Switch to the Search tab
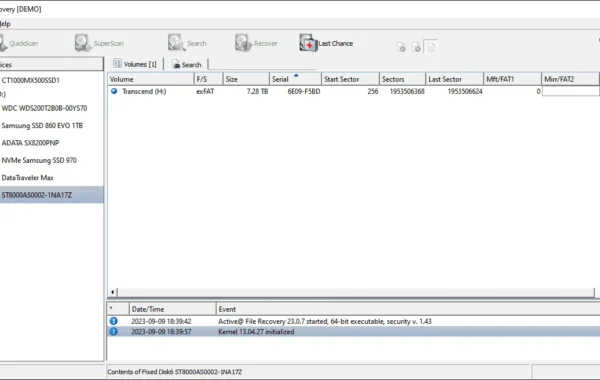Image resolution: width=600 pixels, height=380 pixels. coord(186,65)
